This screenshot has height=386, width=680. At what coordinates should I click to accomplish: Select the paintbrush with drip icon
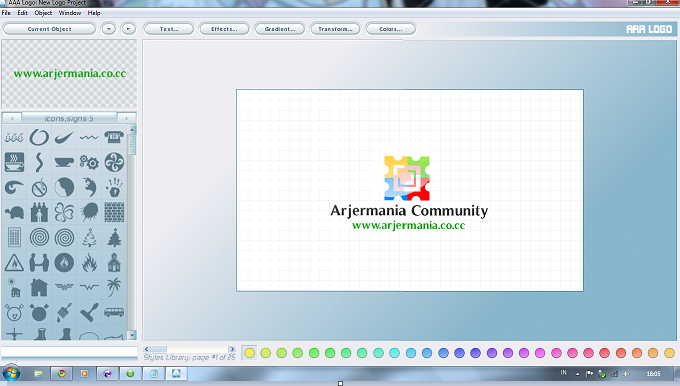(64, 313)
